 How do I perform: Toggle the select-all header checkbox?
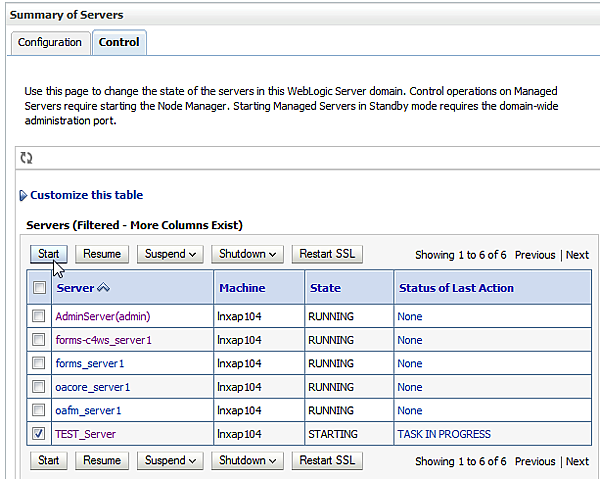tap(39, 288)
